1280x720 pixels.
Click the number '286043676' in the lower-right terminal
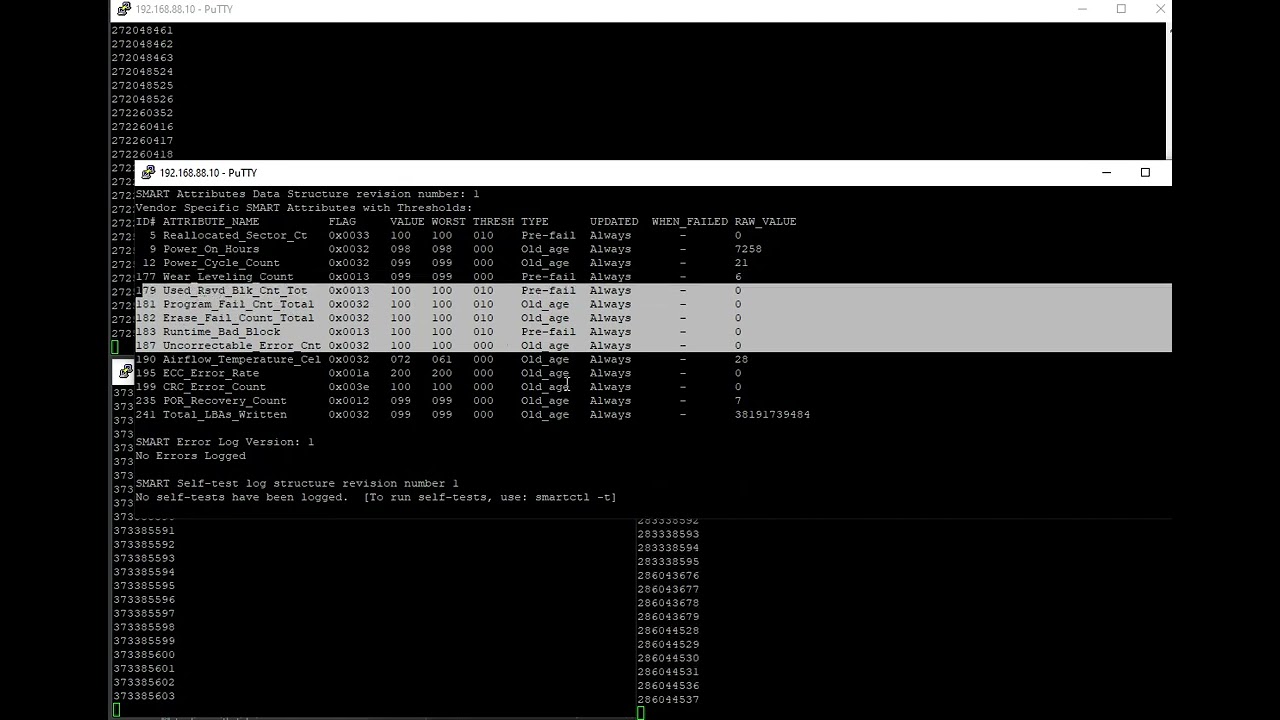[668, 575]
